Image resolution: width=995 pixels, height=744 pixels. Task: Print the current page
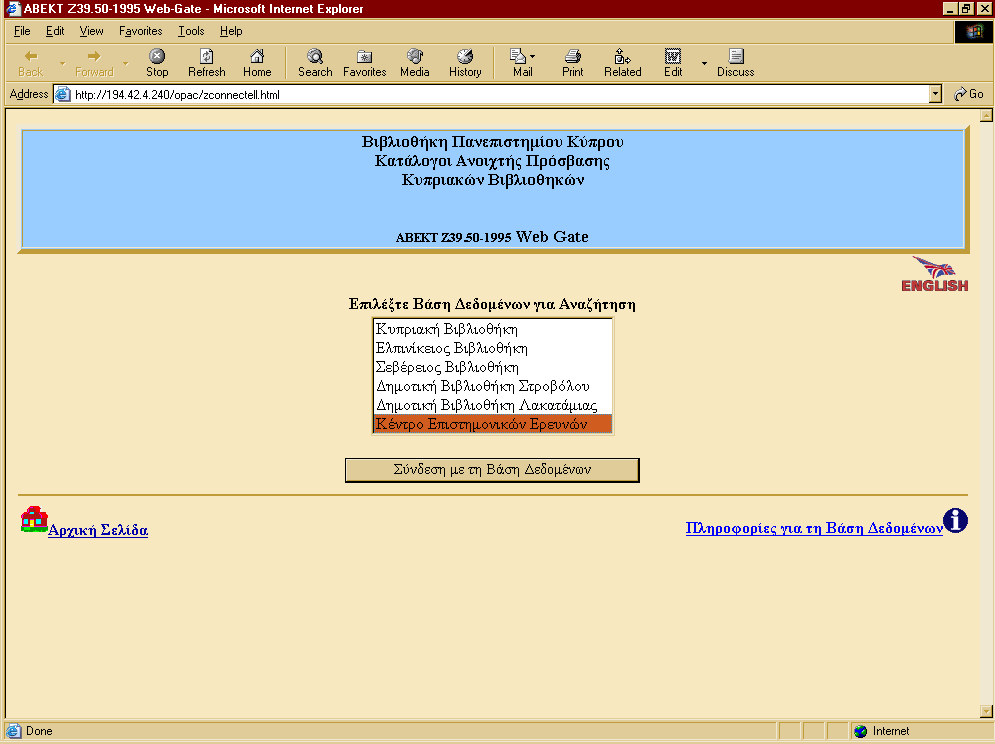pyautogui.click(x=572, y=63)
